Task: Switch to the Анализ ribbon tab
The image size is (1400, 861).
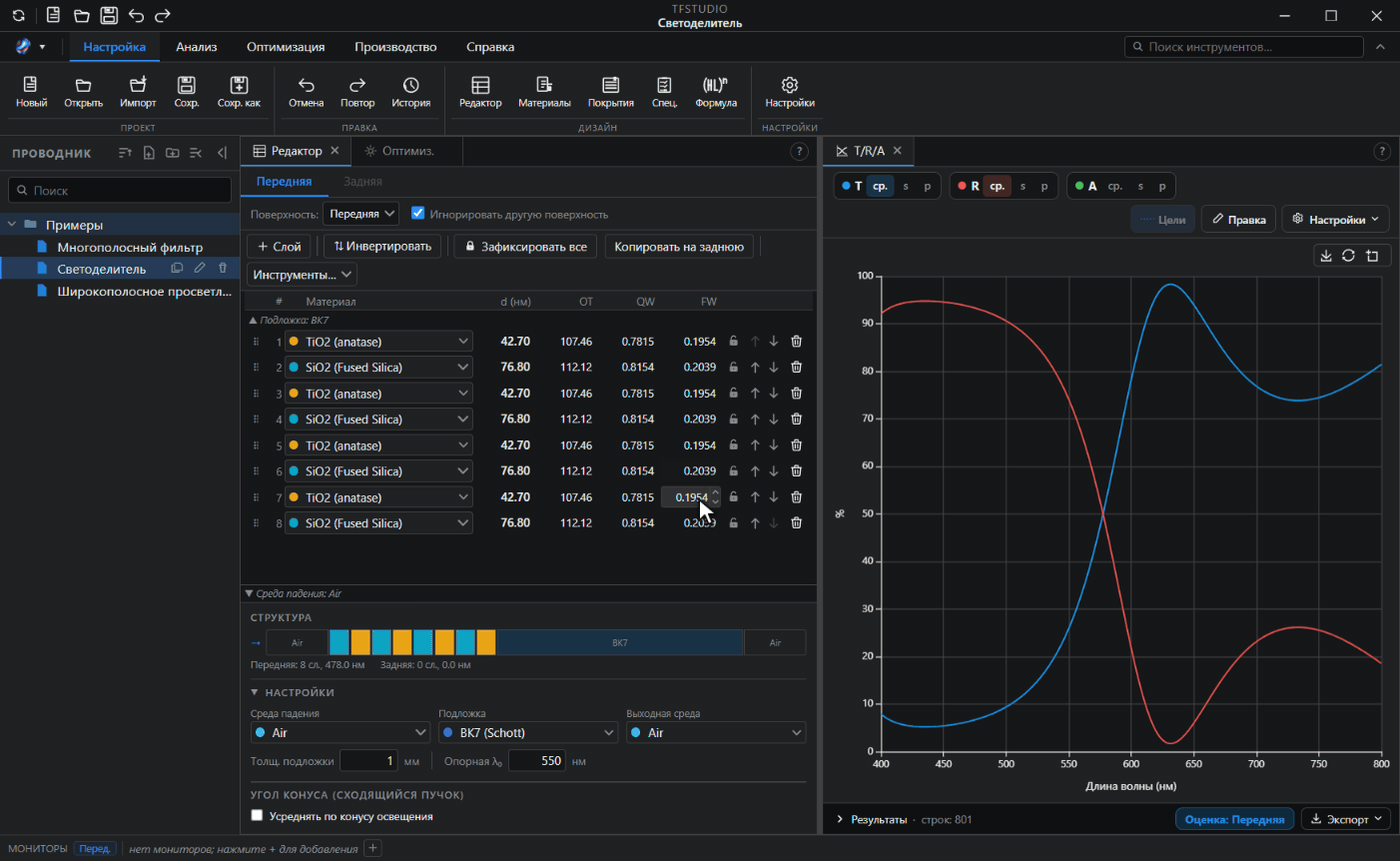Action: (196, 46)
